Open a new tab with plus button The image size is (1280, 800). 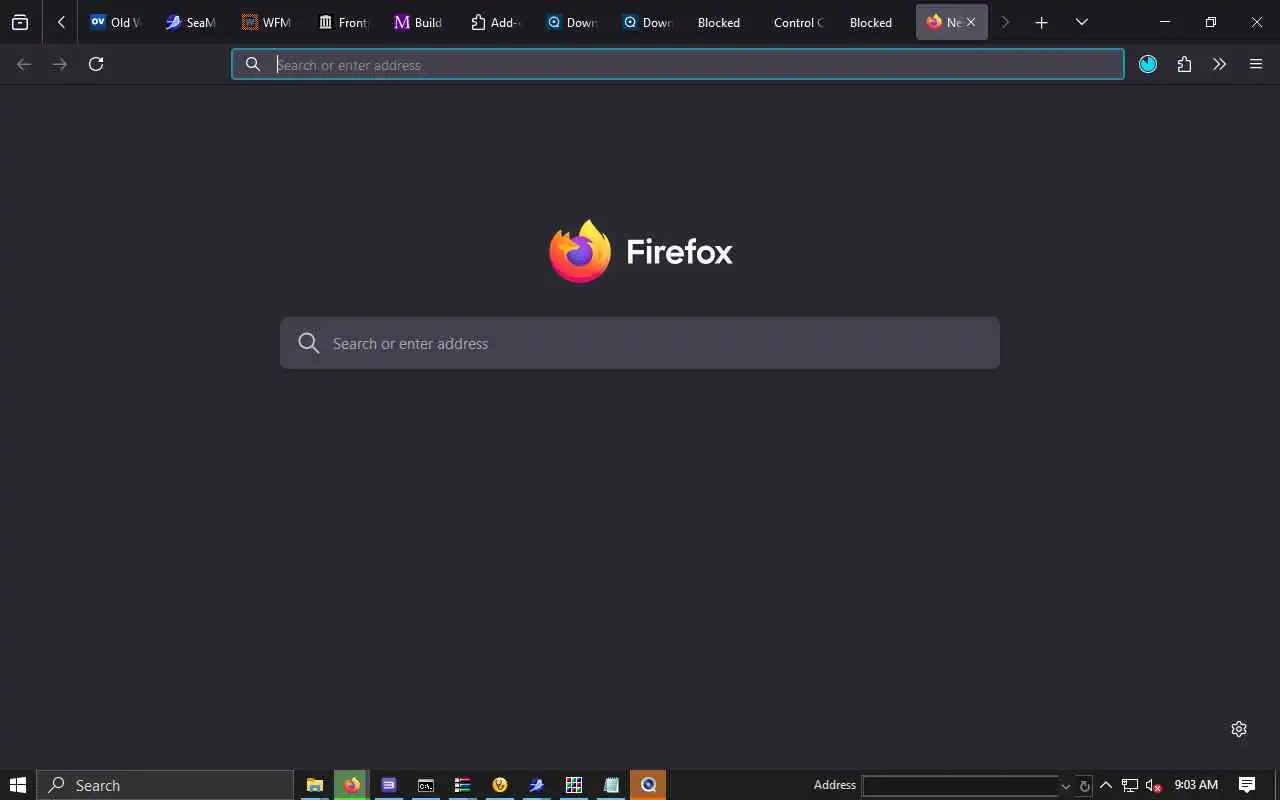[x=1041, y=22]
